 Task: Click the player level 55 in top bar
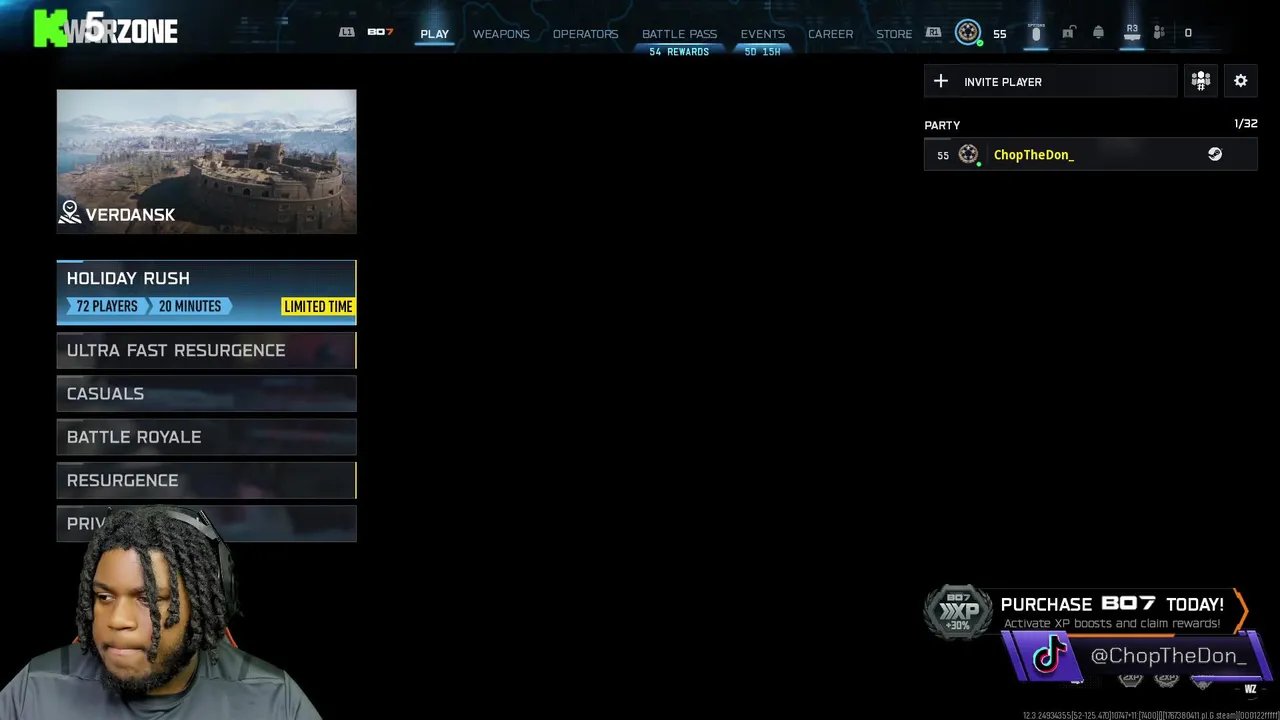pyautogui.click(x=999, y=34)
